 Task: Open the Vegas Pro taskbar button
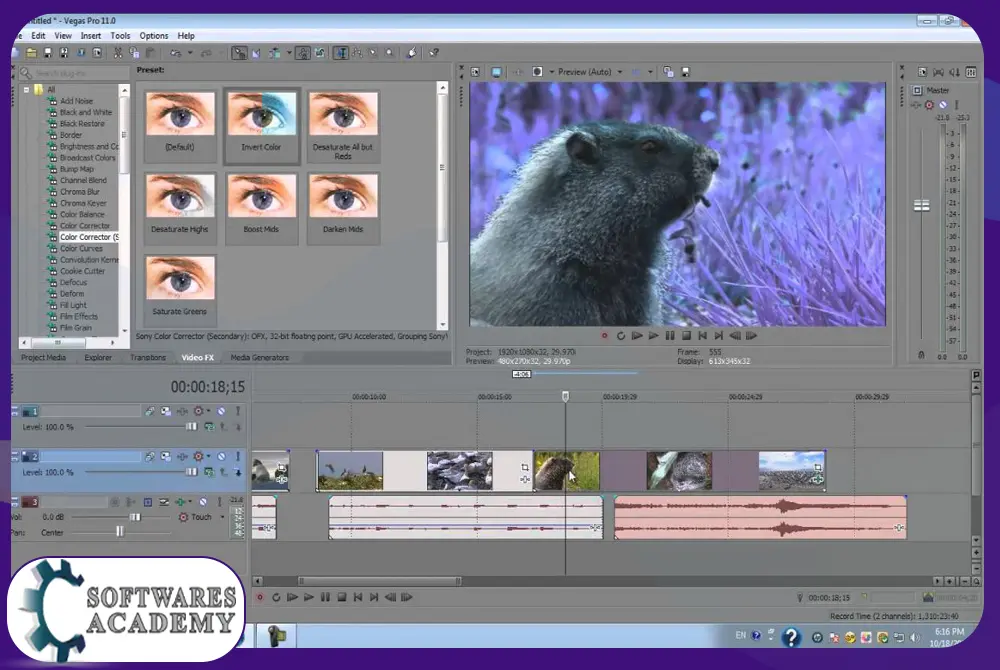[x=276, y=636]
